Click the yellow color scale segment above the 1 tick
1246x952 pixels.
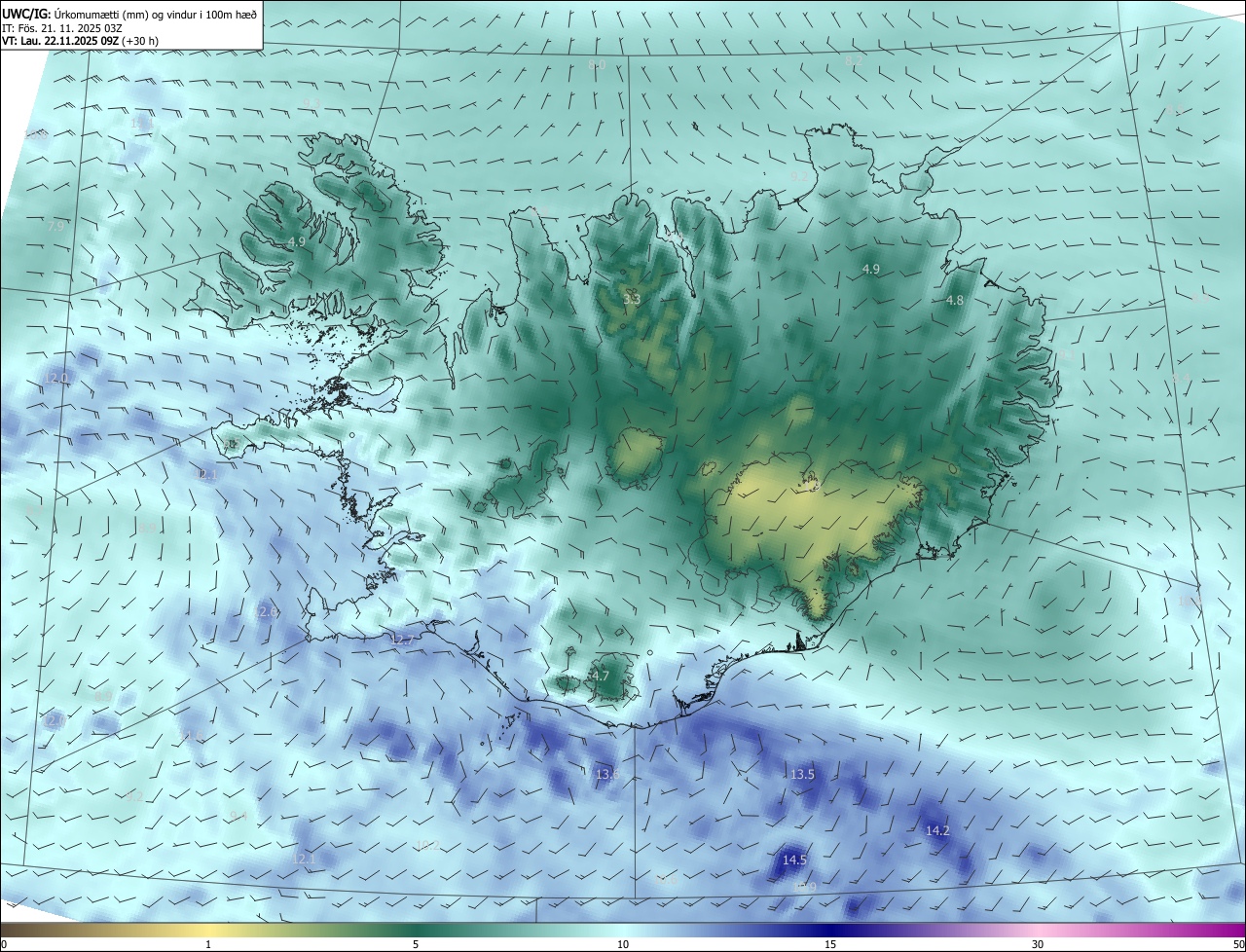pyautogui.click(x=208, y=930)
